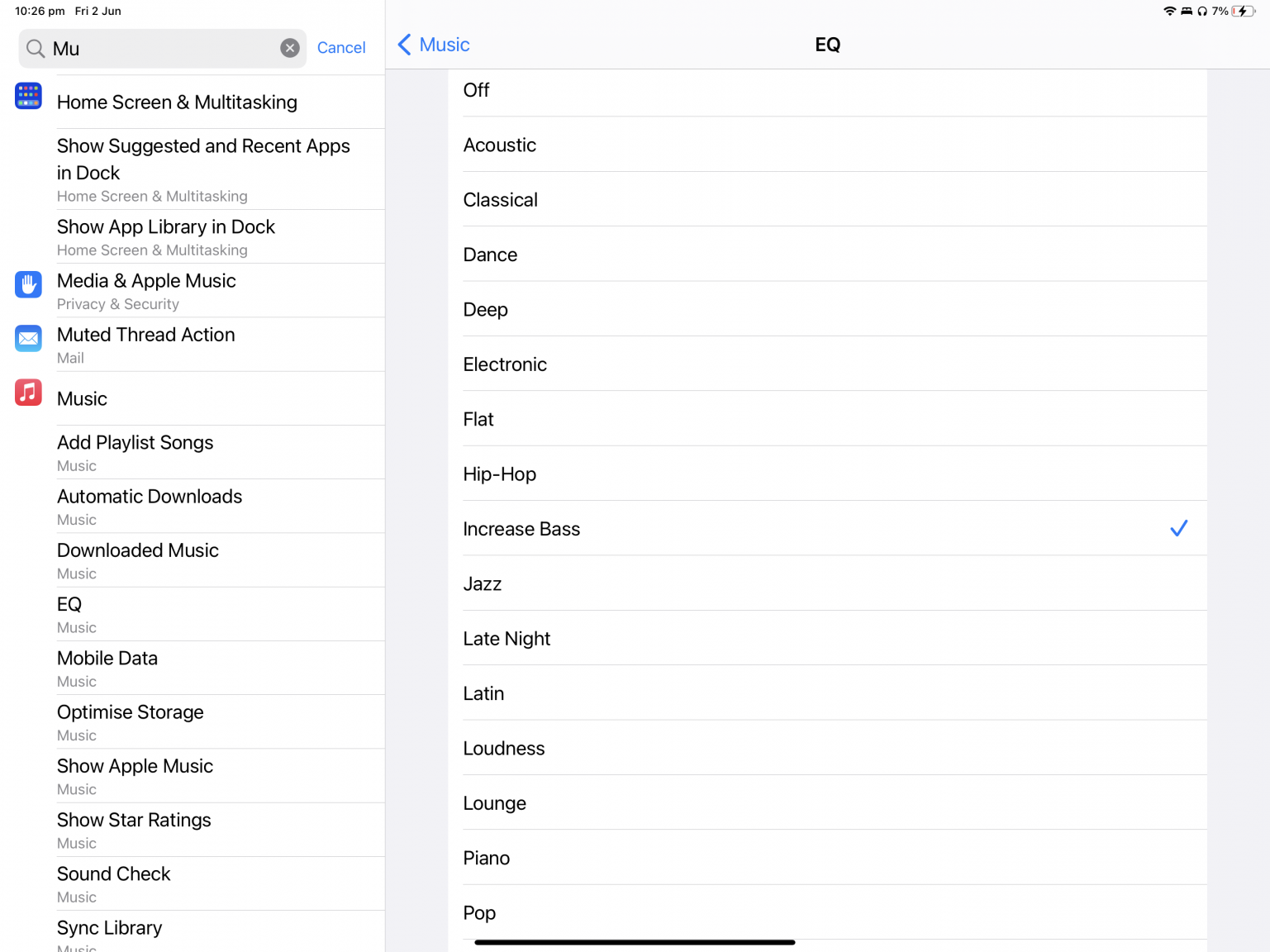Open Add Playlist Songs result
The image size is (1270, 952).
pyautogui.click(x=193, y=453)
